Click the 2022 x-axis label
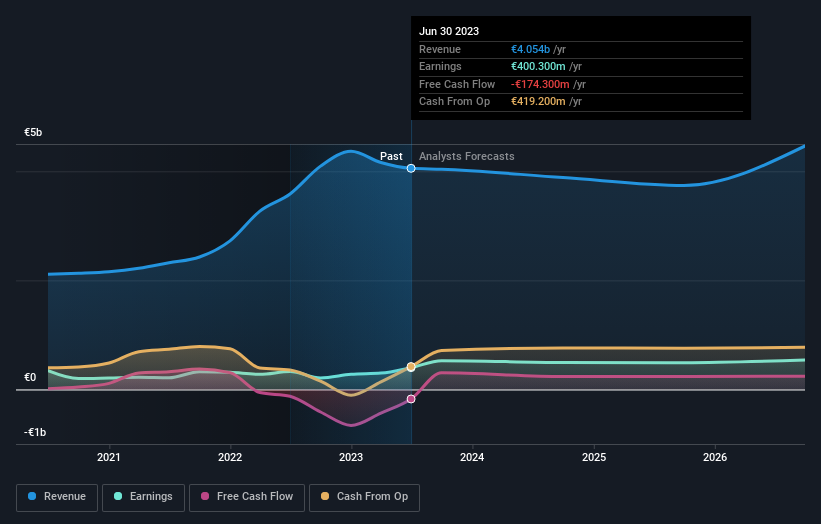The width and height of the screenshot is (821, 524). click(230, 457)
